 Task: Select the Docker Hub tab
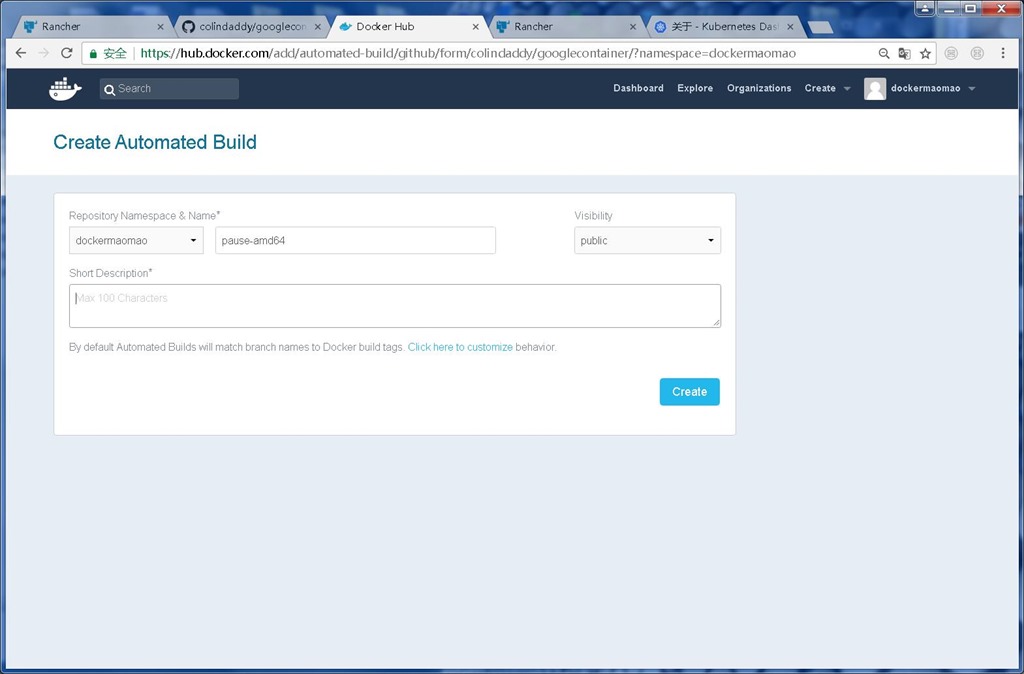click(408, 27)
